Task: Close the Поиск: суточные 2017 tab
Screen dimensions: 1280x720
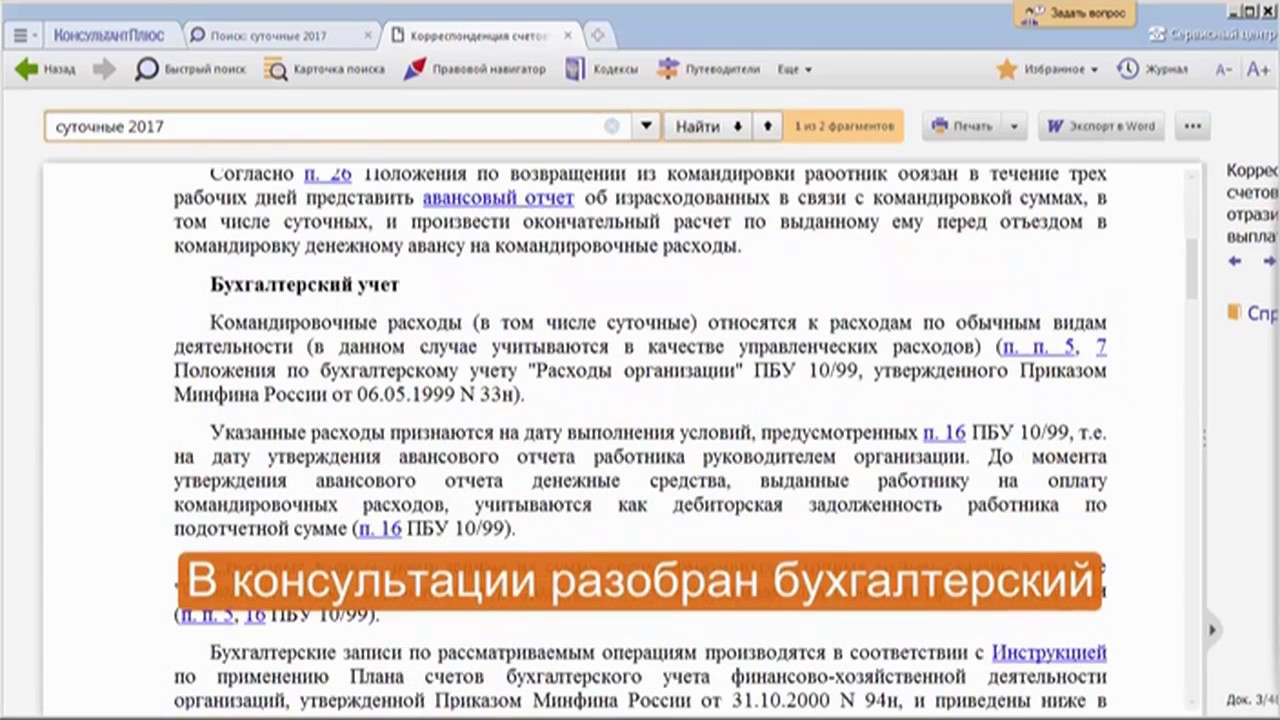Action: [x=367, y=35]
